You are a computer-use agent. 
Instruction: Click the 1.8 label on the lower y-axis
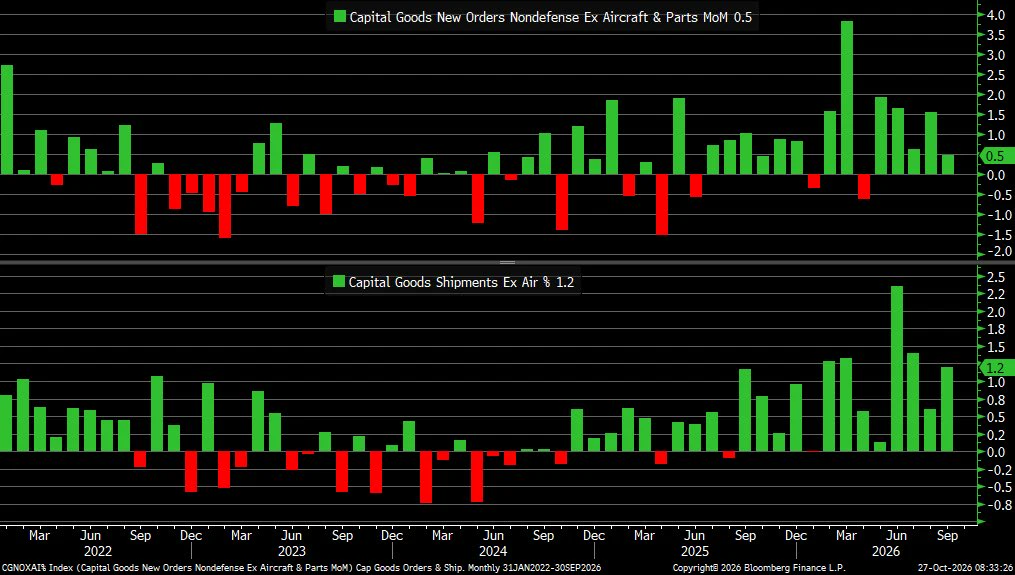coord(996,330)
